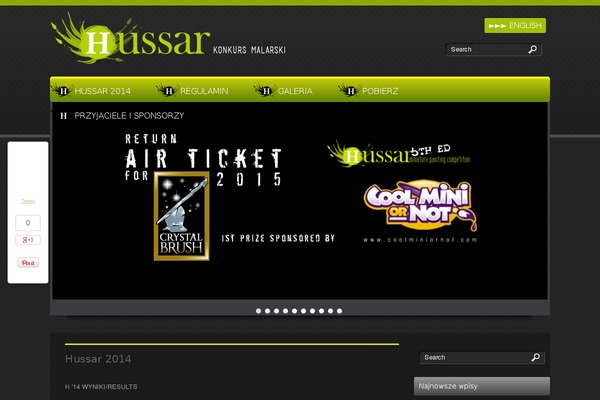Open the Pobierz menu item
Viewport: 600px width, 400px height.
point(380,91)
